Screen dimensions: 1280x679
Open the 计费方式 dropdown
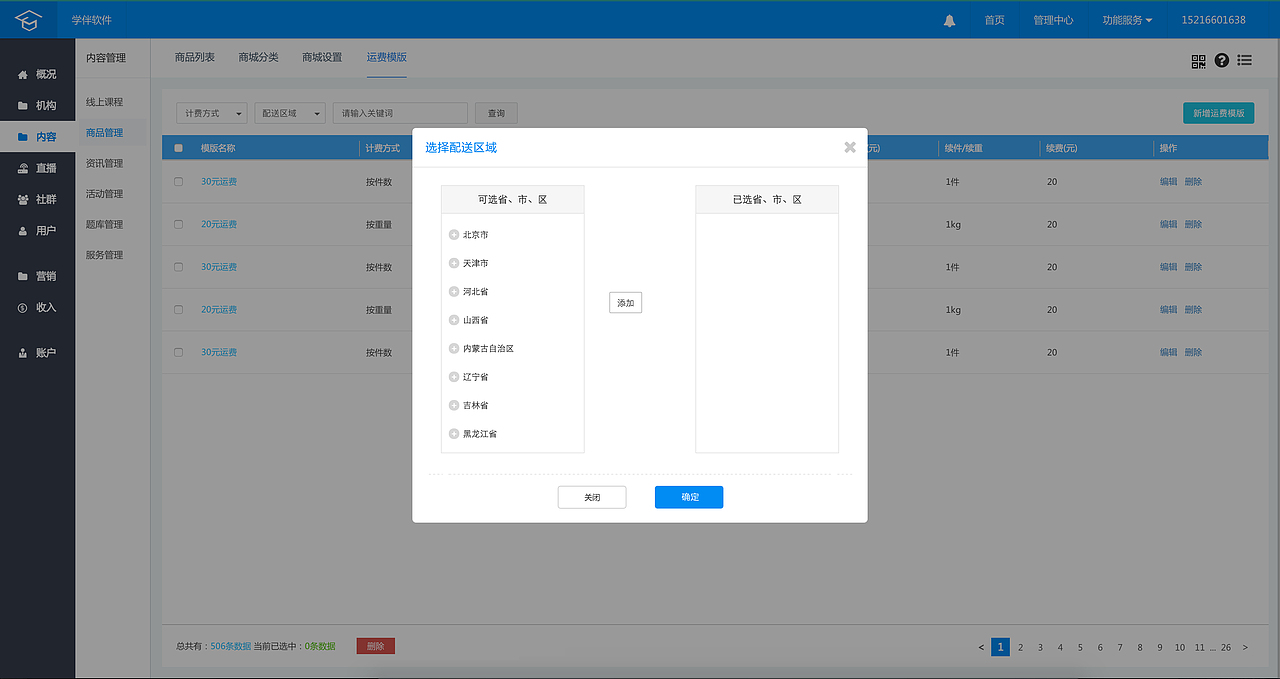[x=211, y=113]
